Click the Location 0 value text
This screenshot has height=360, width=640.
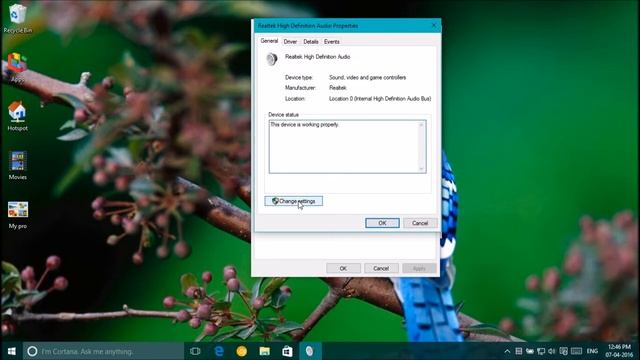380,98
